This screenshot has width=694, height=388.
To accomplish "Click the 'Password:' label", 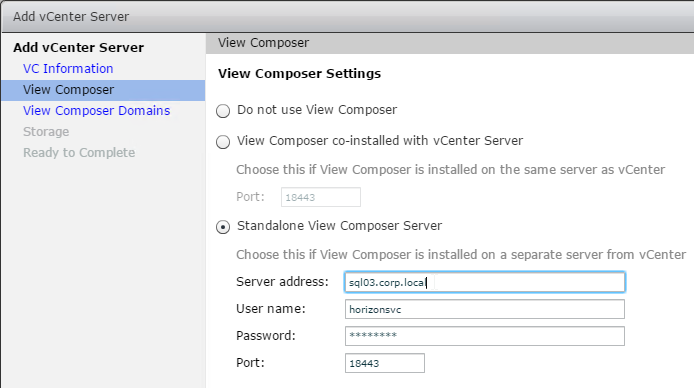I will coord(266,336).
